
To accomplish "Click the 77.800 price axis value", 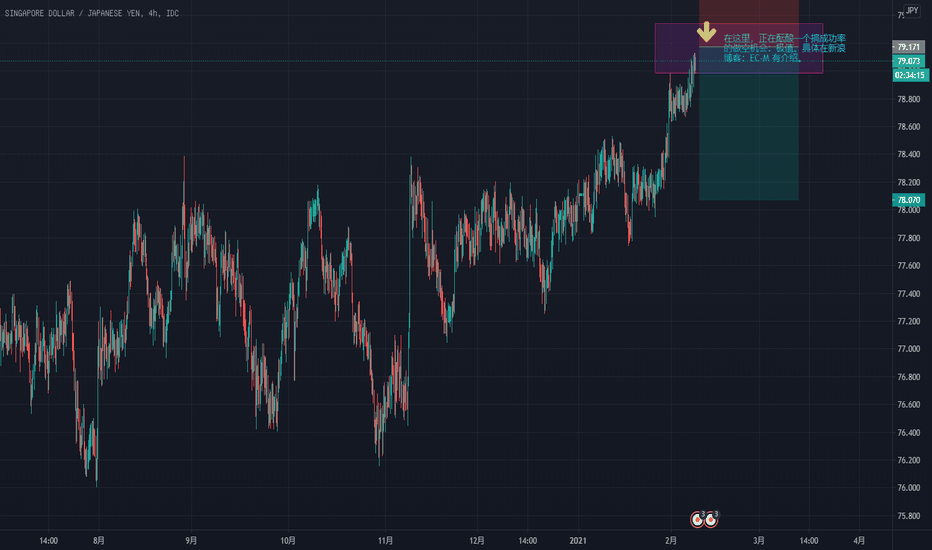I will click(x=909, y=238).
